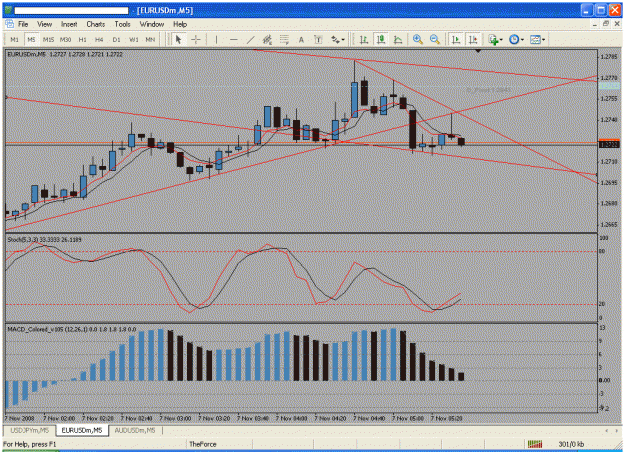Click the 7 Nov 04:00 time label

pyautogui.click(x=291, y=418)
